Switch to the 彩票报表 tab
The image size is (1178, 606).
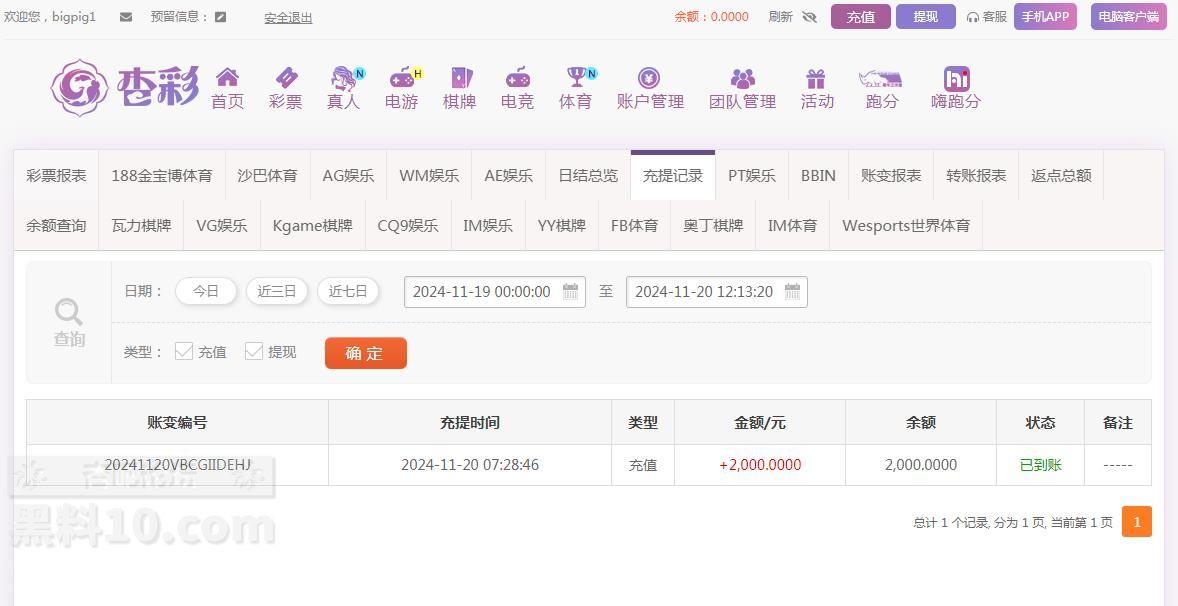coord(56,176)
